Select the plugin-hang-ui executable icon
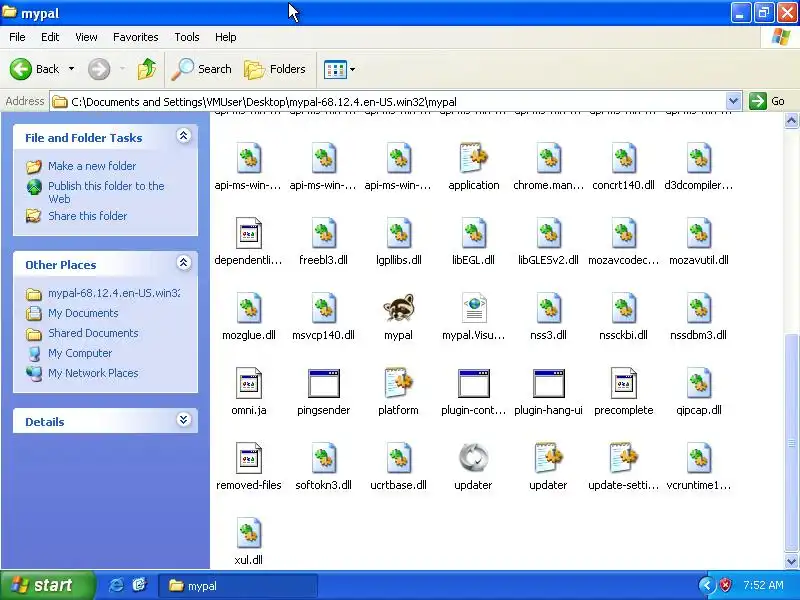 tap(548, 383)
